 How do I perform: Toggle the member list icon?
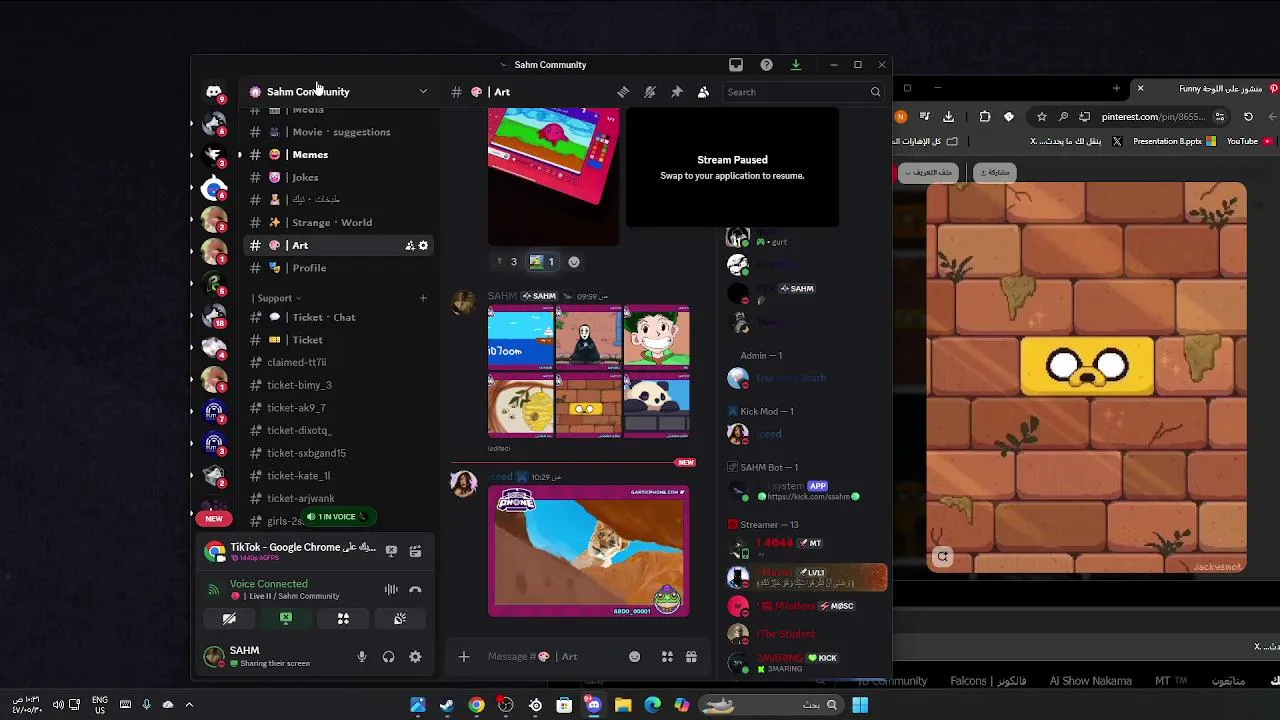tap(703, 92)
